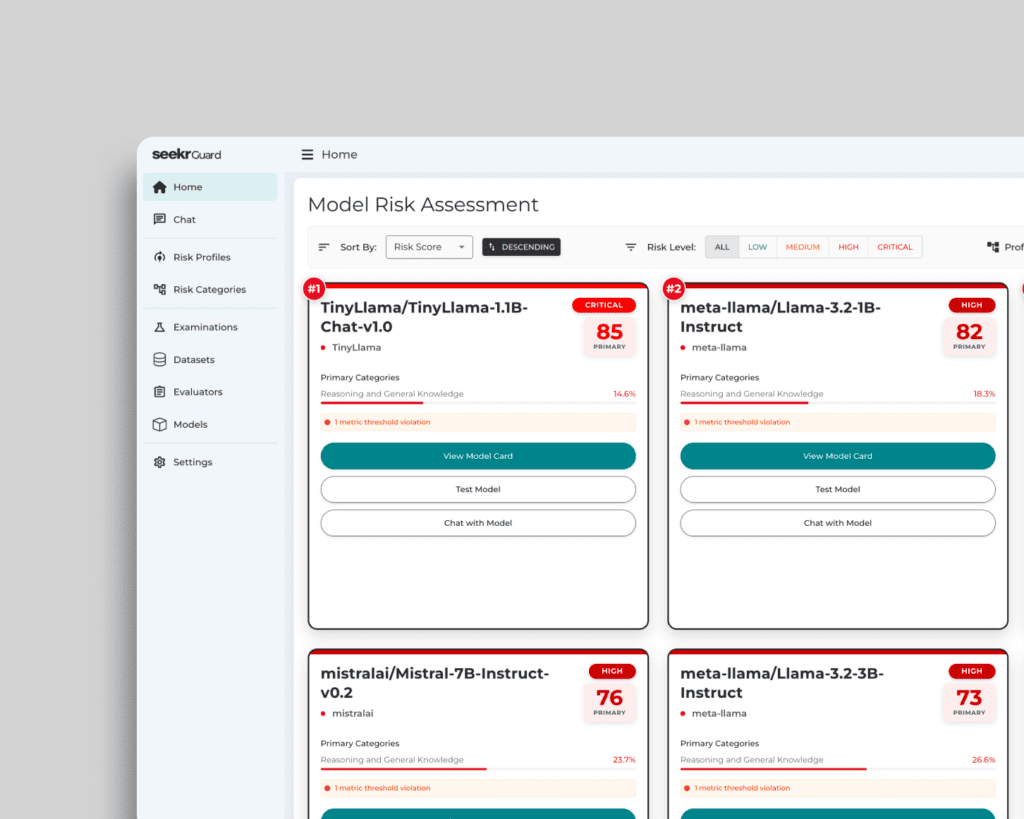
Task: Open Risk Categories from the sidebar
Action: (160, 289)
